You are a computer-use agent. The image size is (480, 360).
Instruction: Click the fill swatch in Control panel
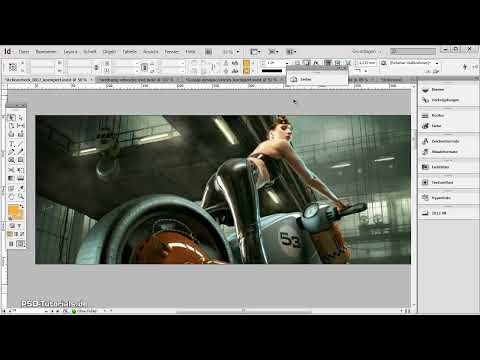tap(247, 63)
